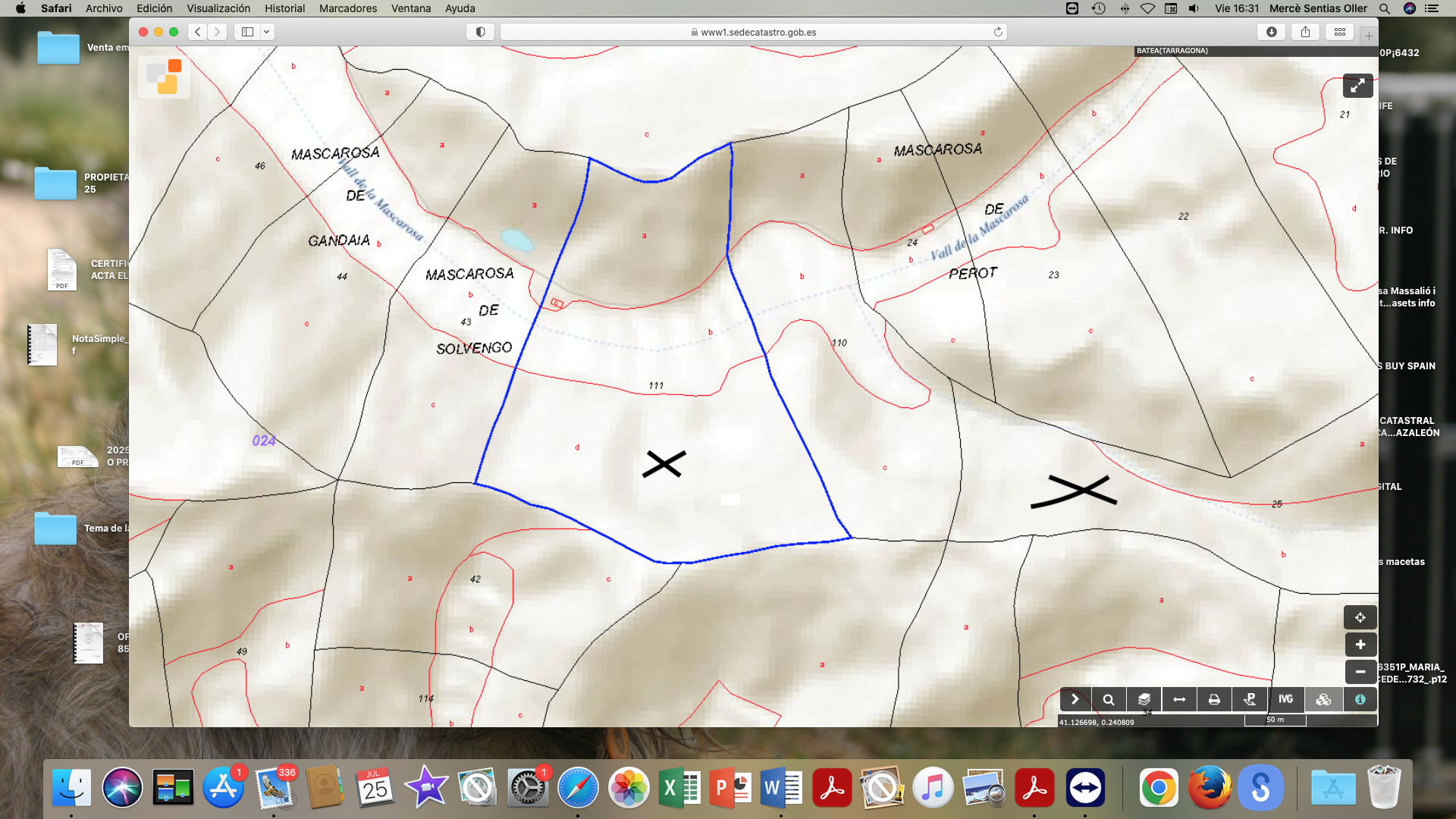The width and height of the screenshot is (1456, 819).
Task: Show Safari downloads list
Action: (1272, 32)
